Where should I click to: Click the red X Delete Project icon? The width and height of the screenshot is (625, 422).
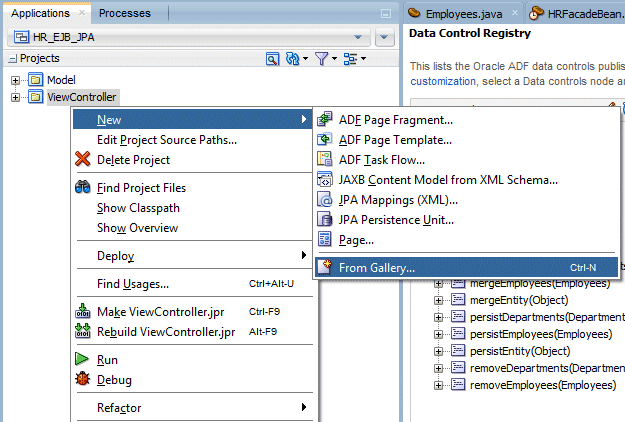tap(83, 159)
